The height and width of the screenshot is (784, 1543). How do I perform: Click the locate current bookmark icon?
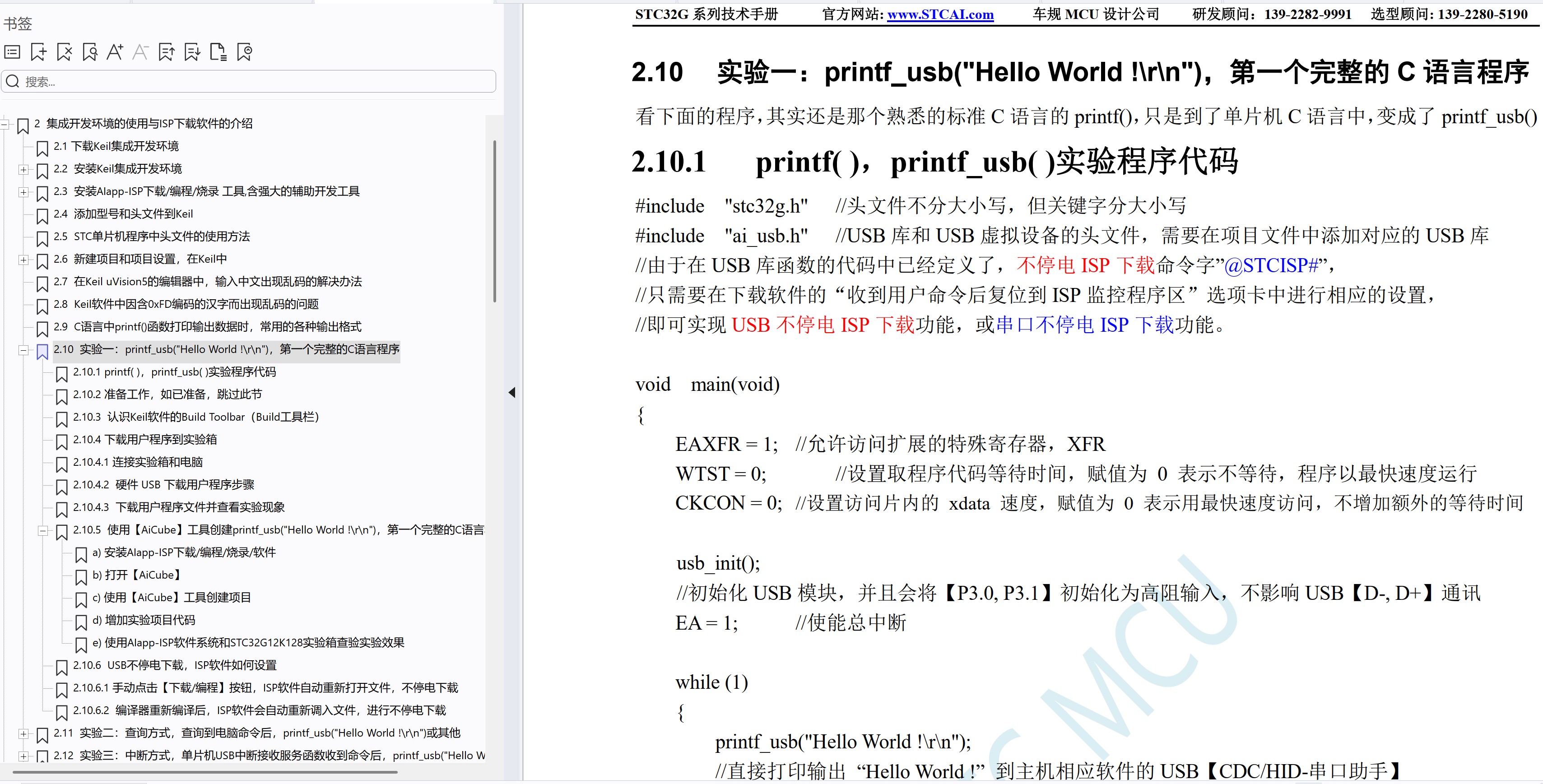click(x=244, y=52)
